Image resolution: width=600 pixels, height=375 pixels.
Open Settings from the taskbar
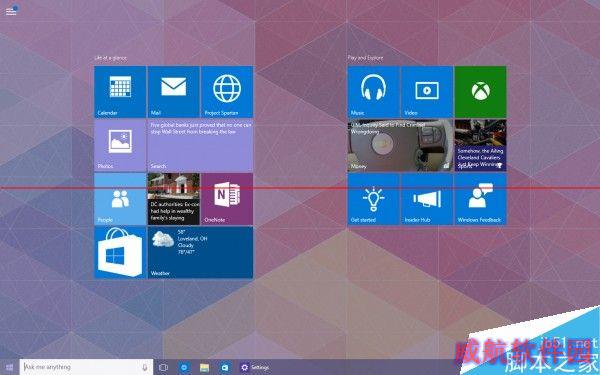[x=255, y=367]
